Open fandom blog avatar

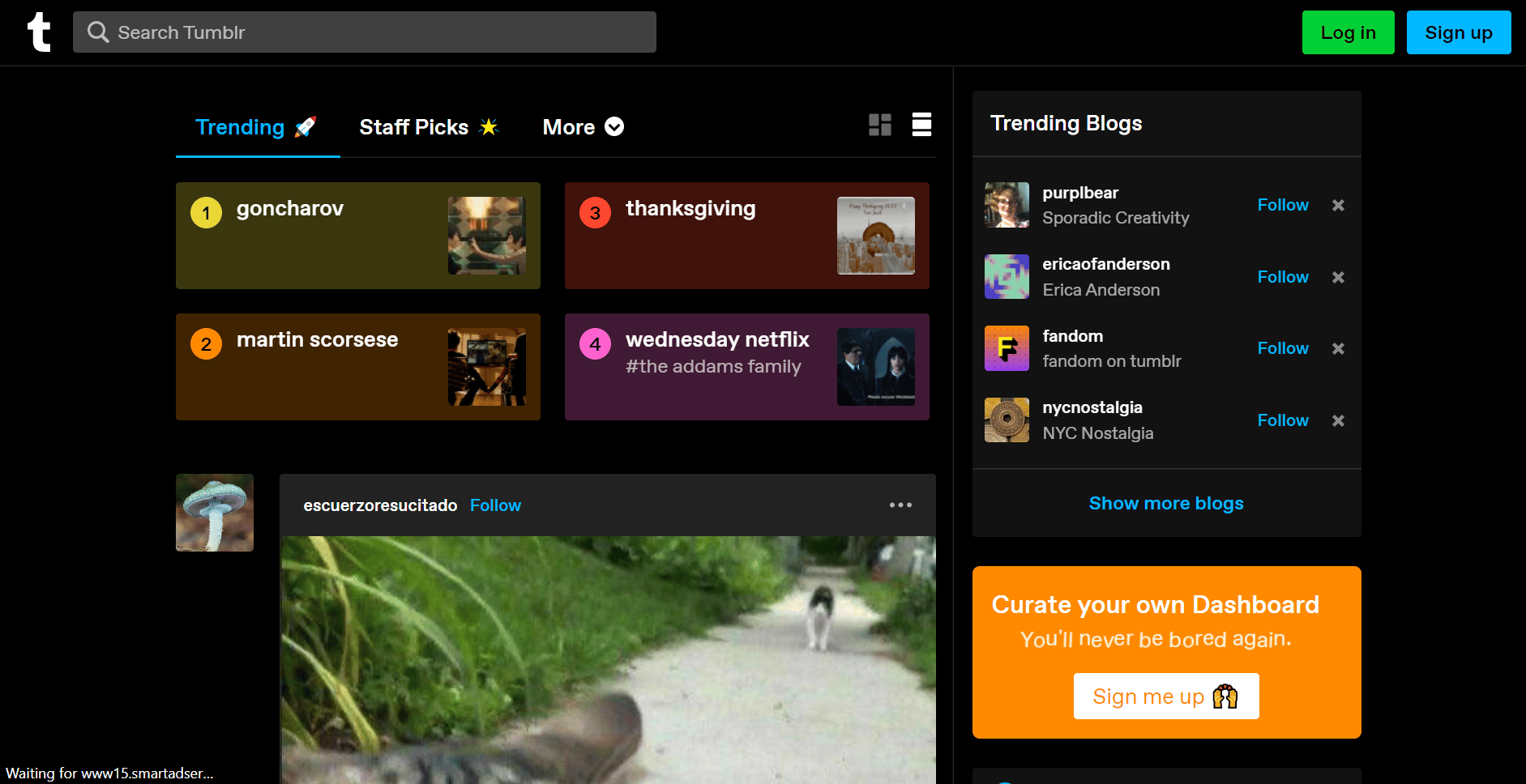click(1007, 348)
